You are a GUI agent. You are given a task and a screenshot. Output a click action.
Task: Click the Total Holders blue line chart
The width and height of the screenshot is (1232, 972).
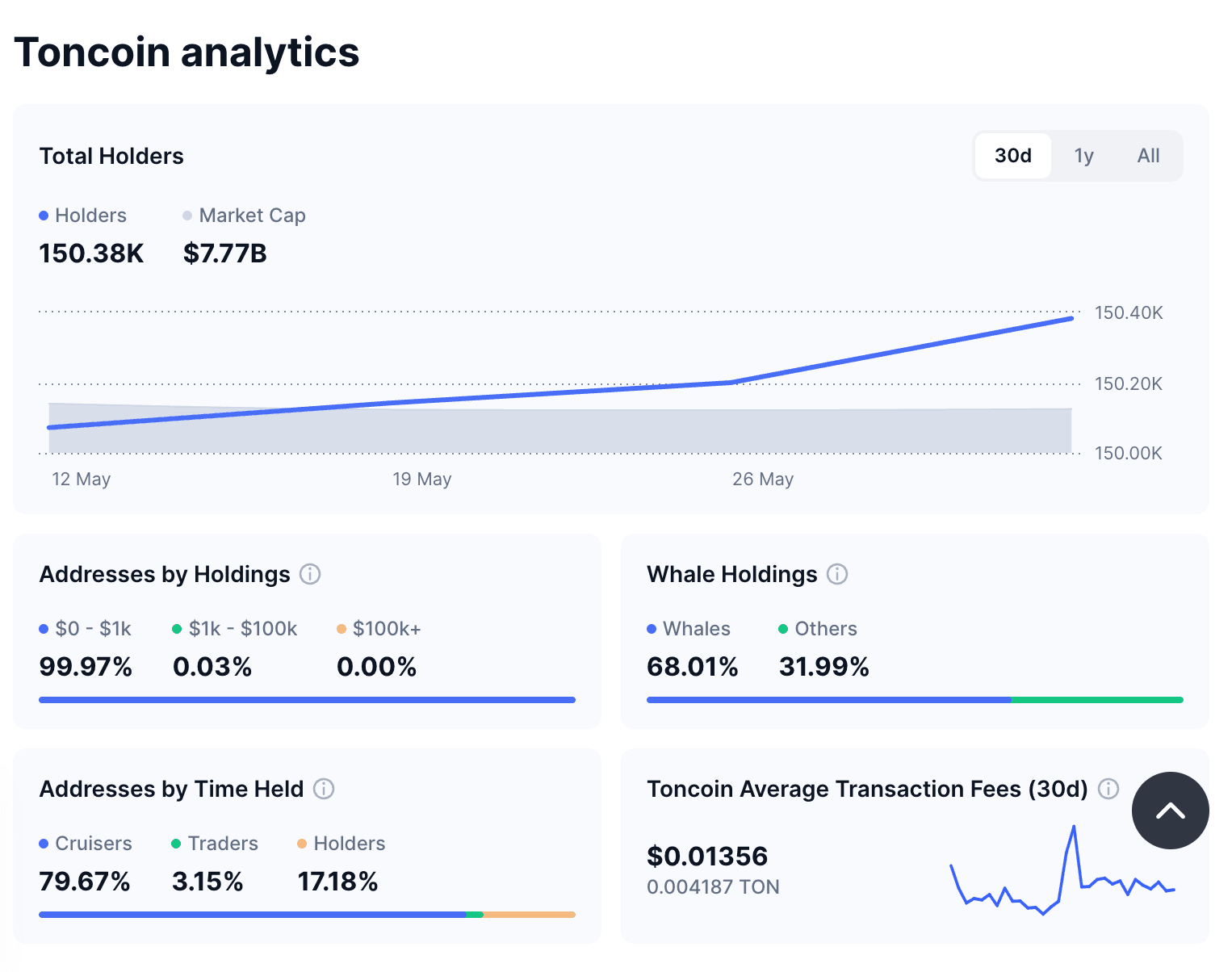[560, 393]
